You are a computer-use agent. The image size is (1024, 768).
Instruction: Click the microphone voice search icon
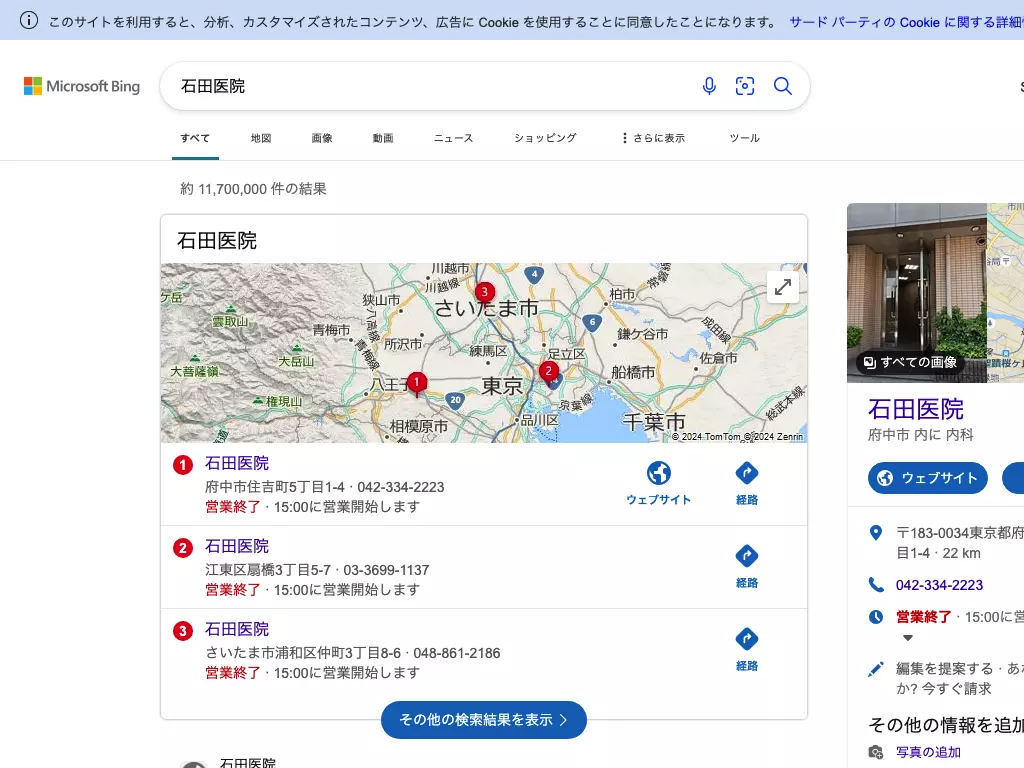pyautogui.click(x=709, y=86)
